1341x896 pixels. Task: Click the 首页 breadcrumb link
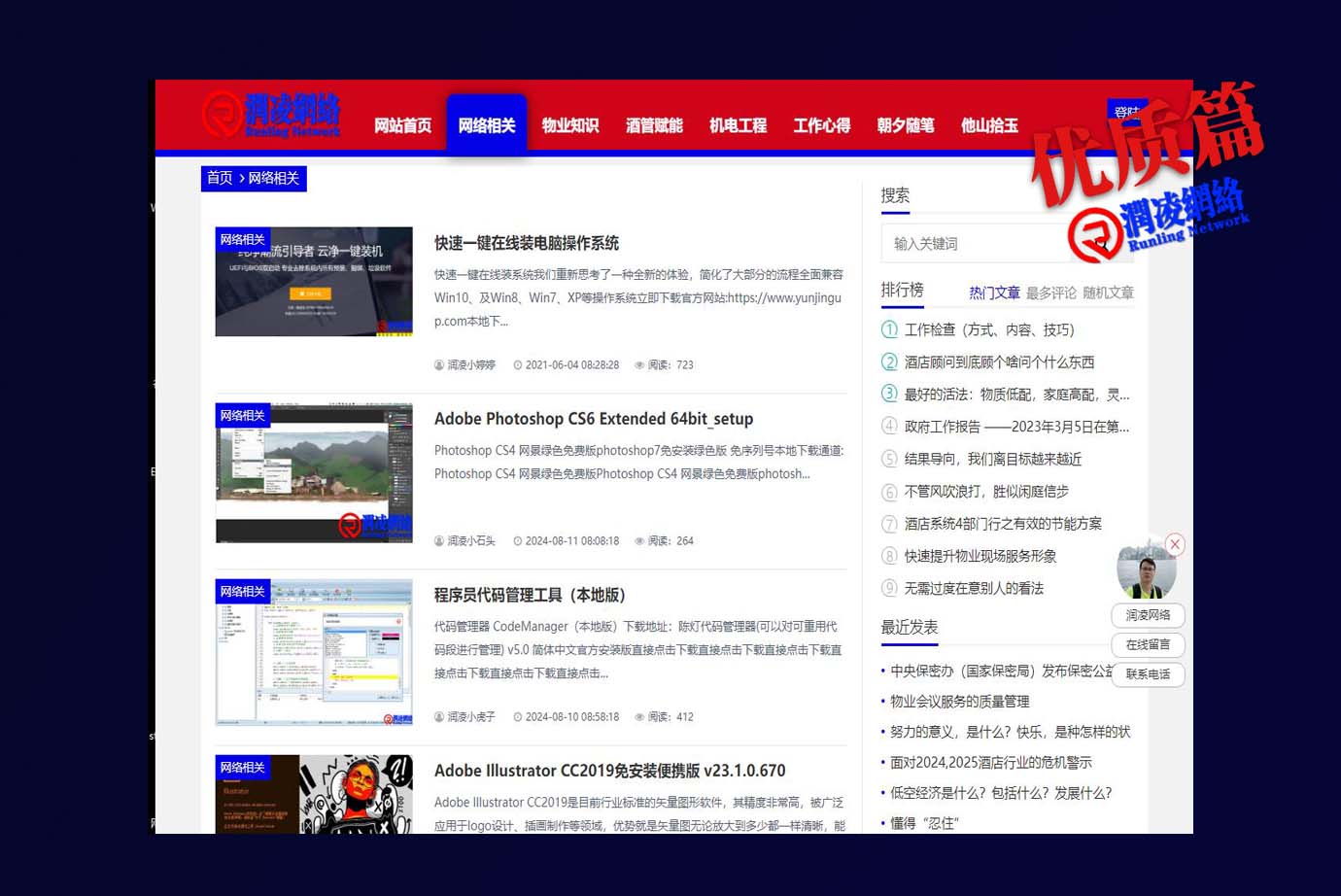coord(220,178)
